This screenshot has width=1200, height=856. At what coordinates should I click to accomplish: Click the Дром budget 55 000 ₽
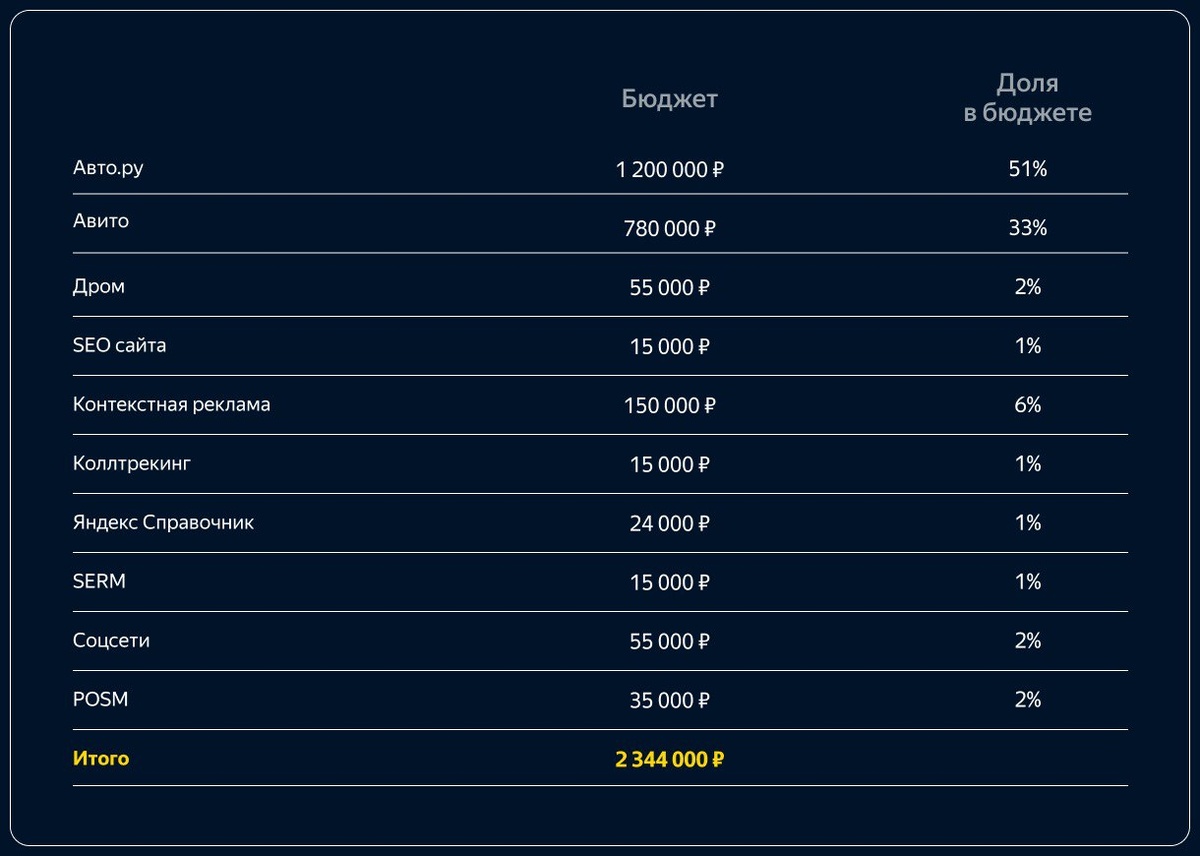click(x=670, y=288)
